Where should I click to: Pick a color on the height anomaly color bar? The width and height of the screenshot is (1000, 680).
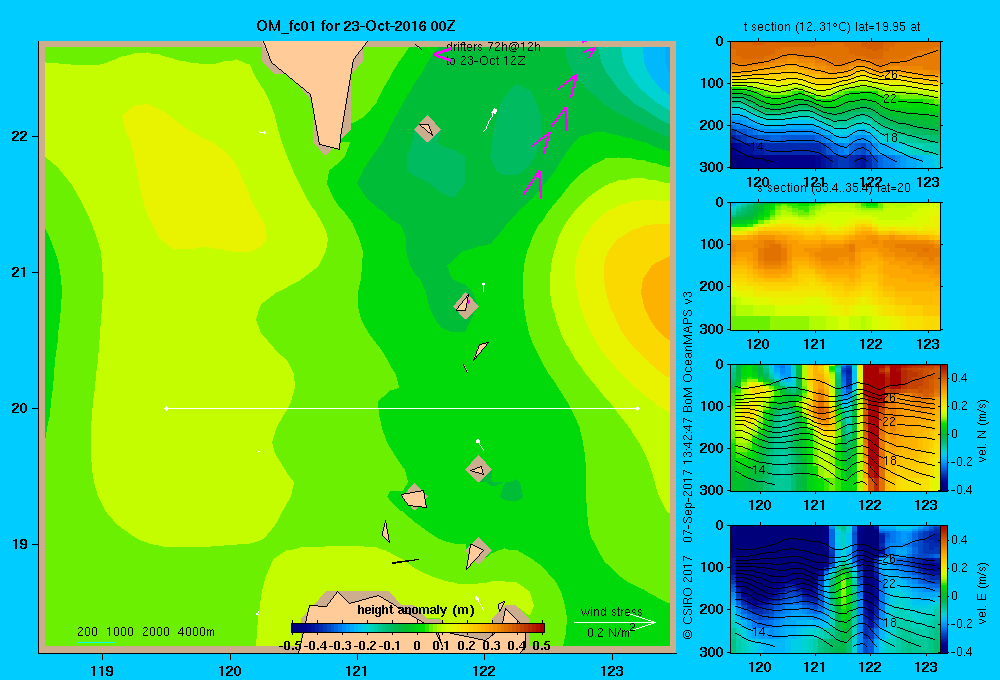click(418, 628)
